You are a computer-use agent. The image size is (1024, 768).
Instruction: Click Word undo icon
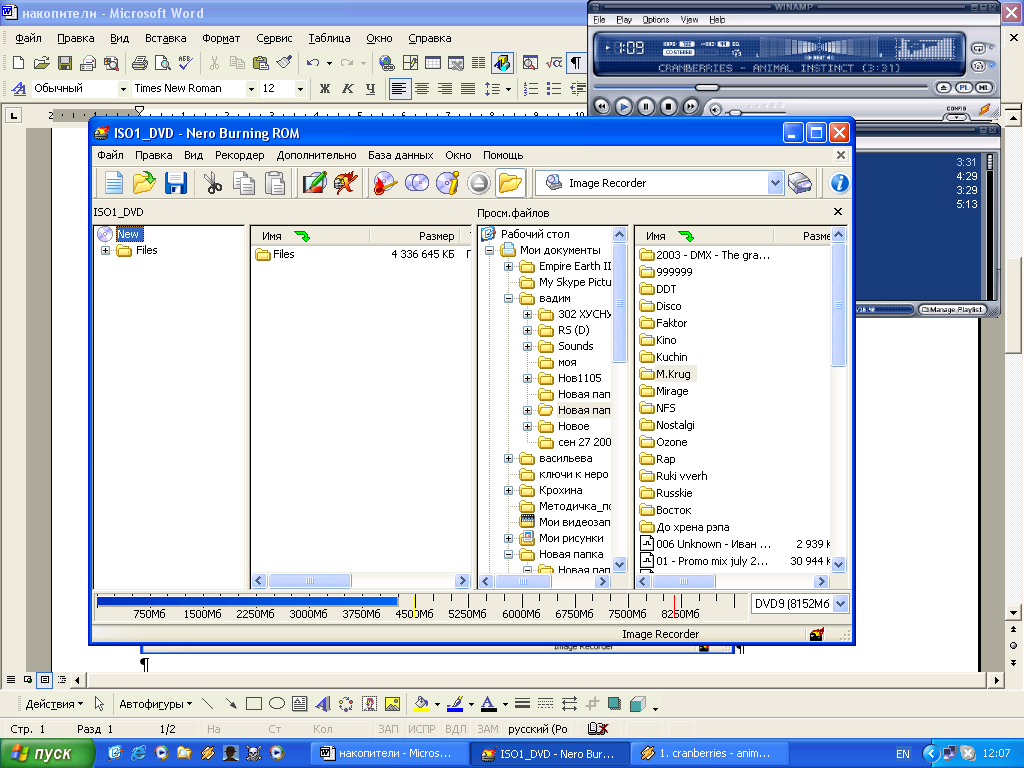313,63
